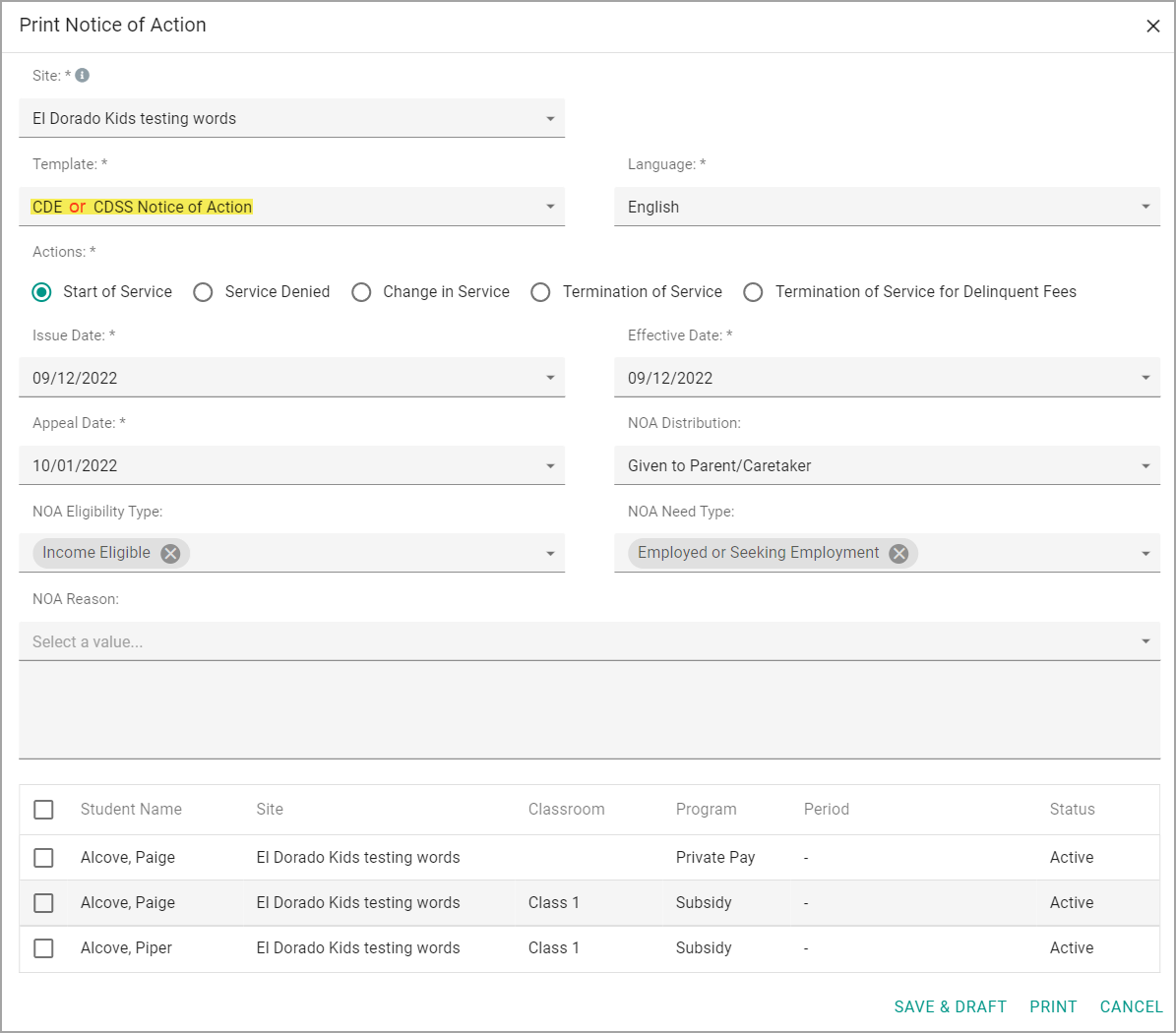Click inside the NOA Reason text area
This screenshot has width=1176, height=1033.
coord(589,710)
